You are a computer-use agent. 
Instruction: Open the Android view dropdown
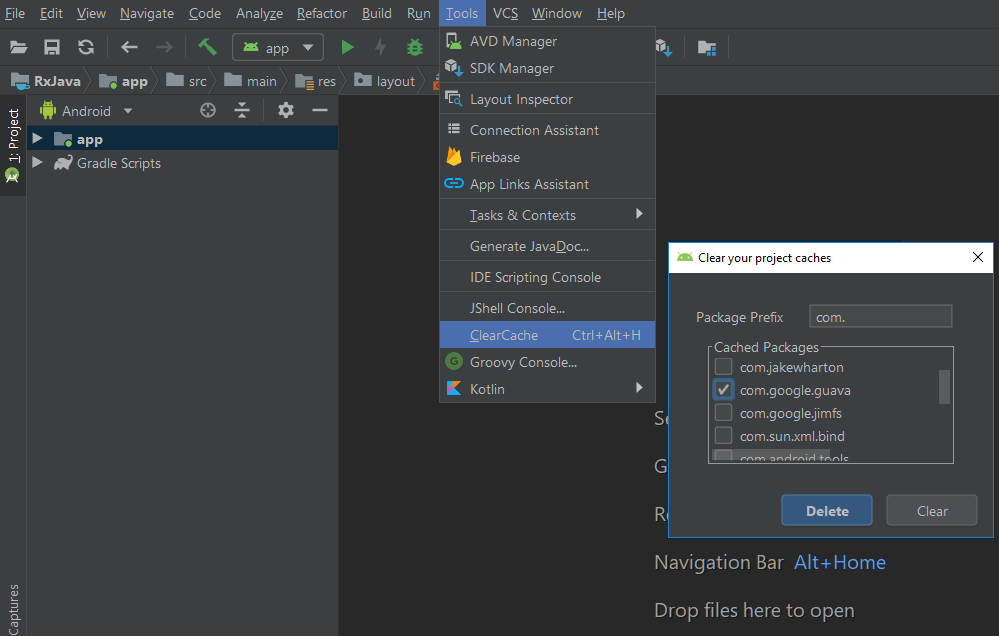point(86,111)
